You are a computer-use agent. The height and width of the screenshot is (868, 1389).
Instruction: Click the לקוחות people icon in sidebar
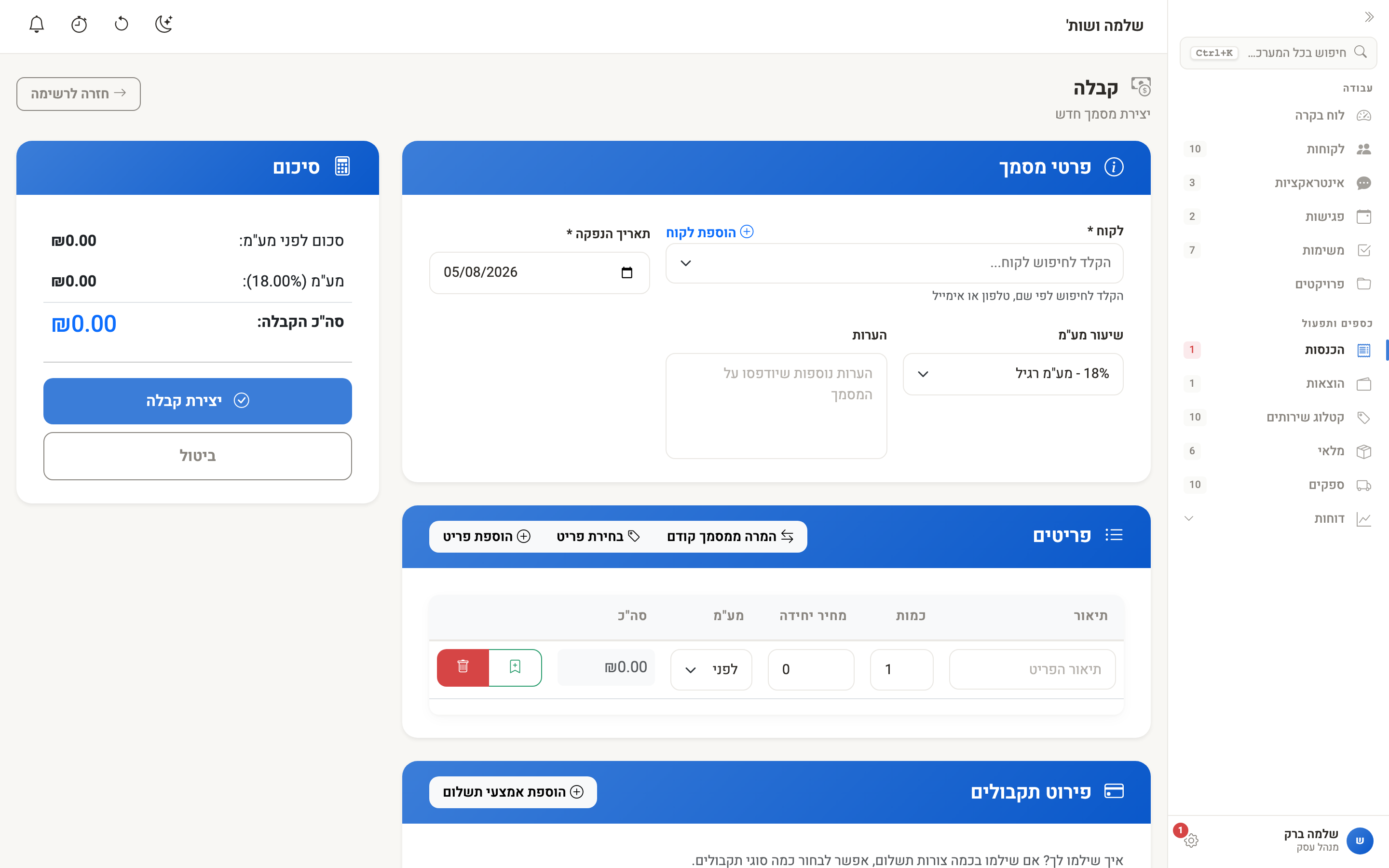1364,149
